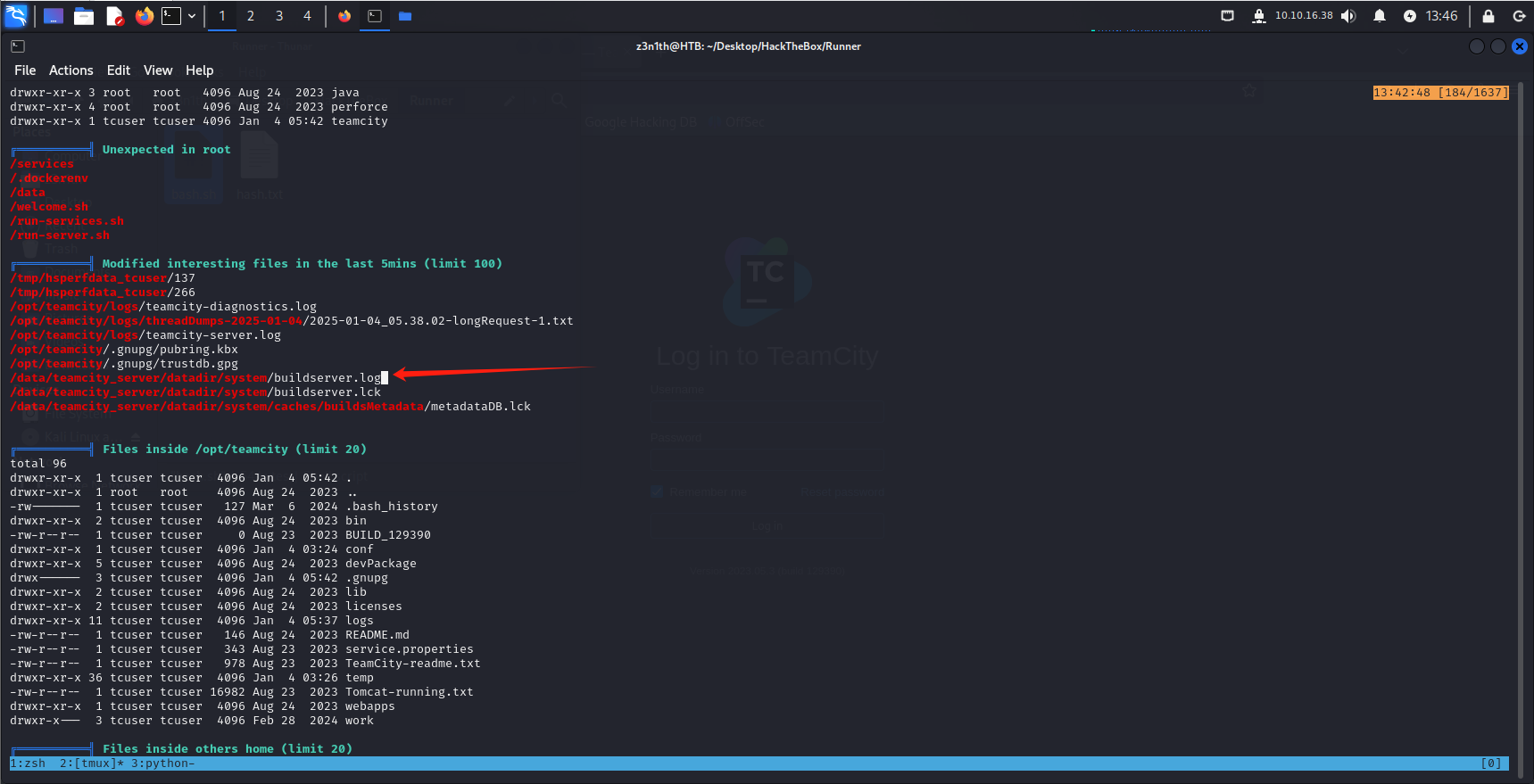Launch the text editor from panel
The height and width of the screenshot is (784, 1534).
(x=114, y=16)
